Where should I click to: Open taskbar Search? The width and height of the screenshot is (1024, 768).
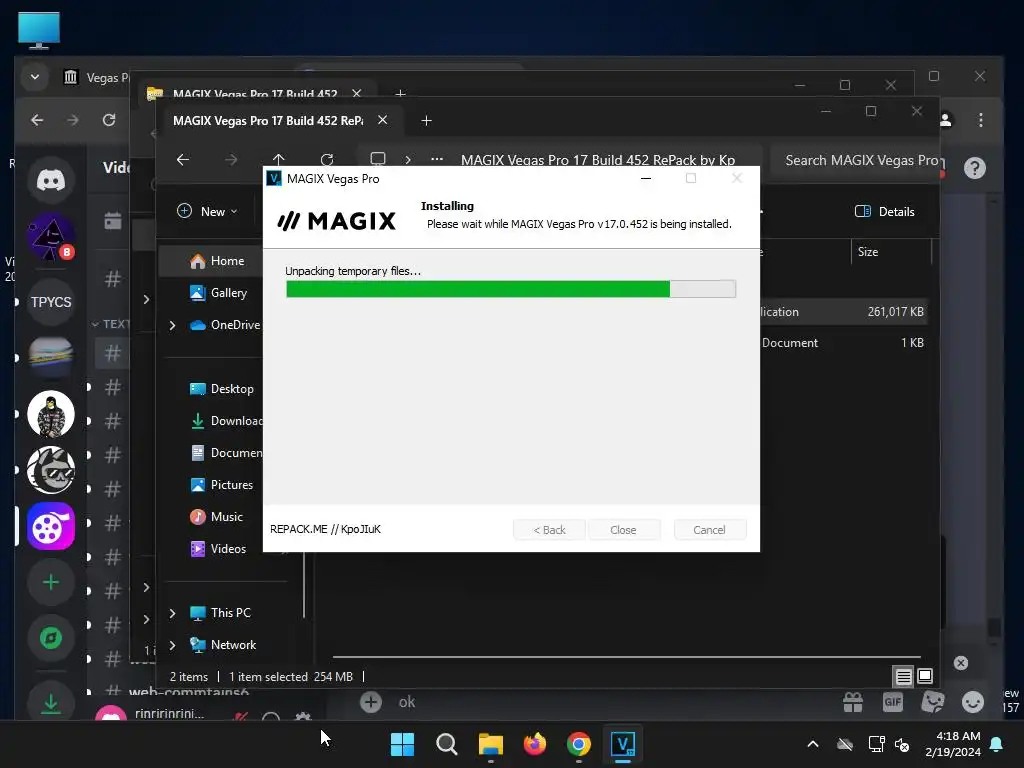(x=447, y=744)
